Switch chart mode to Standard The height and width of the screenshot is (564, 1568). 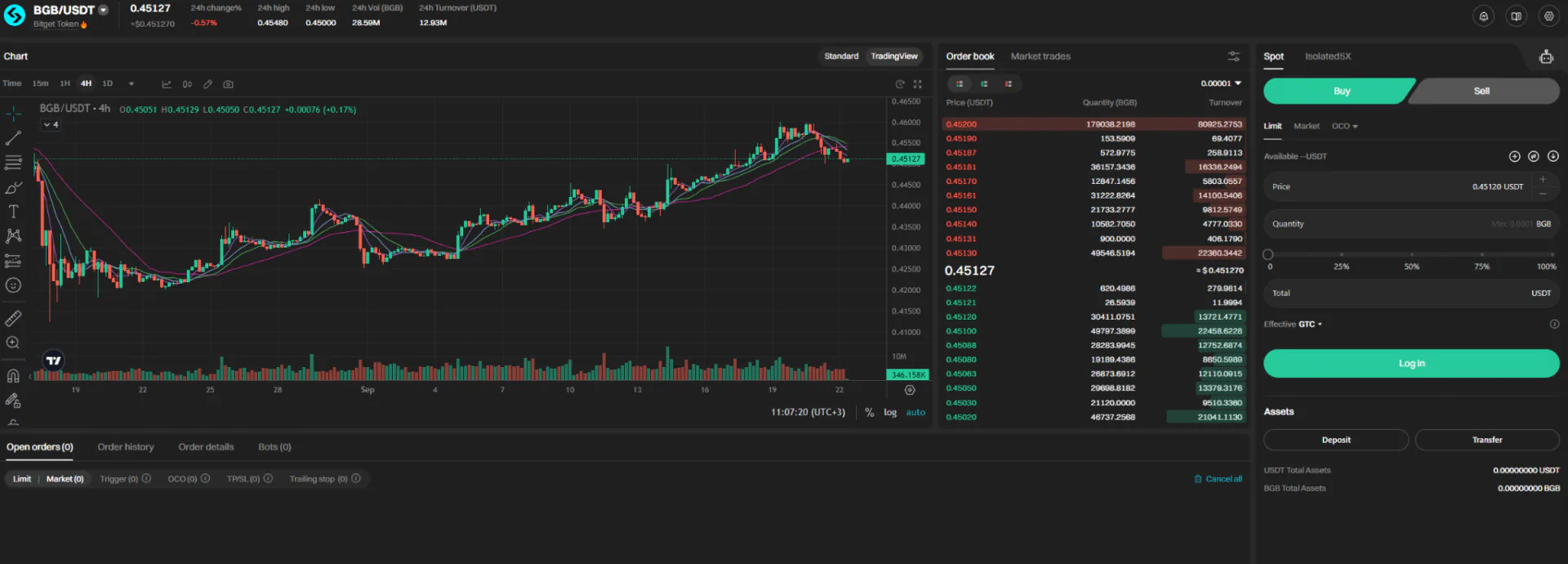(x=841, y=56)
